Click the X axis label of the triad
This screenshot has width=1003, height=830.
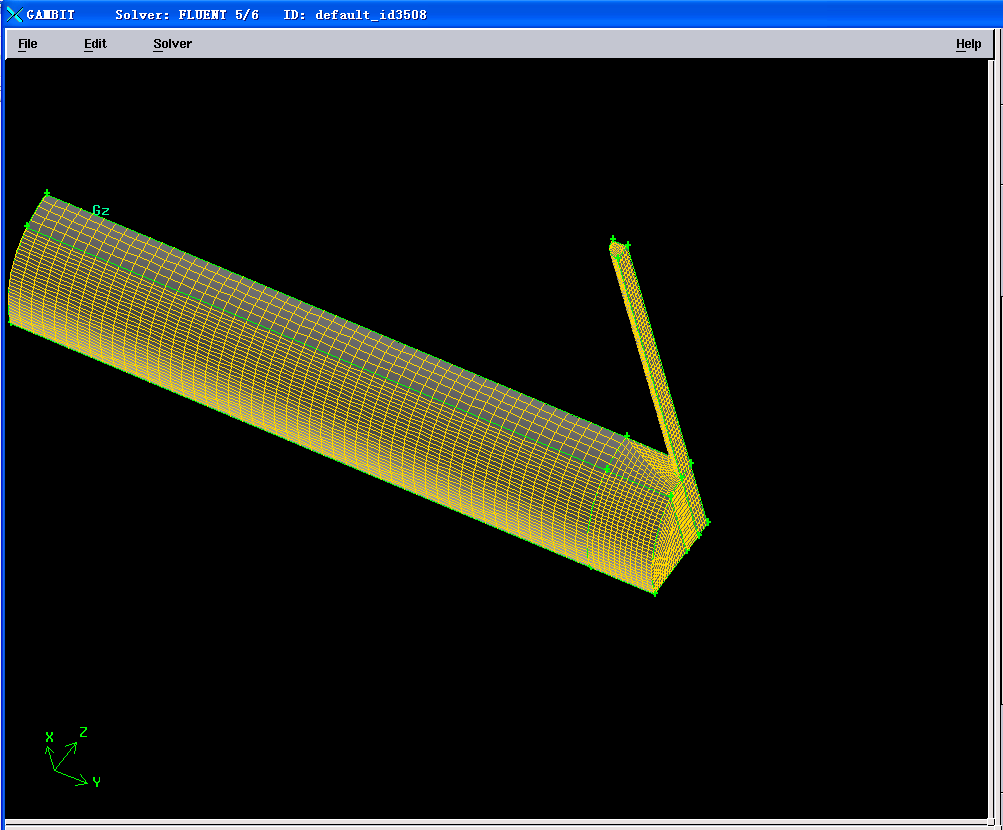49,737
